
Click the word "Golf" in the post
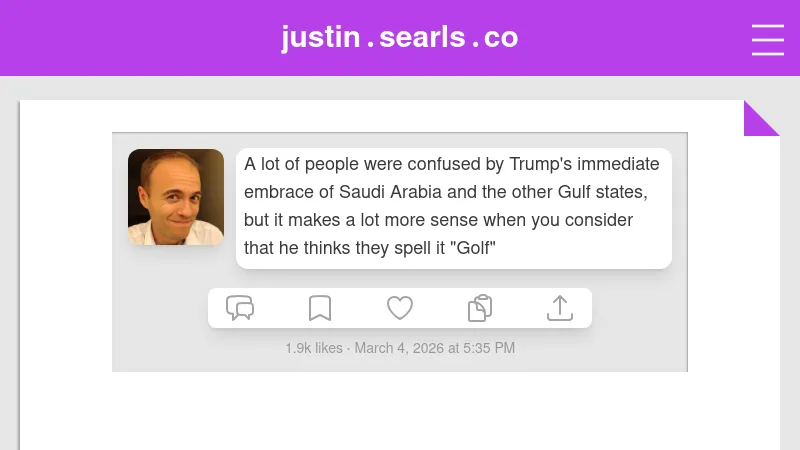click(x=475, y=248)
